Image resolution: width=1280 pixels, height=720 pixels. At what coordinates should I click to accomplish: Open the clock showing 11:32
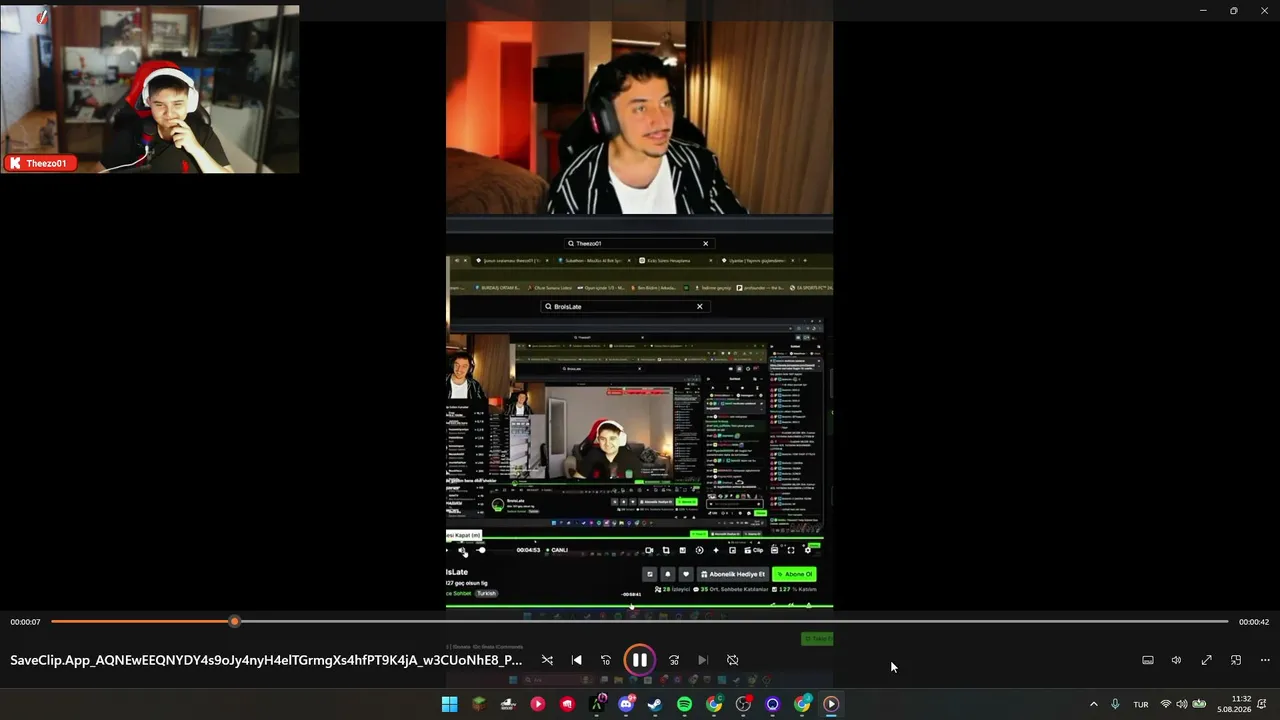pos(1234,704)
